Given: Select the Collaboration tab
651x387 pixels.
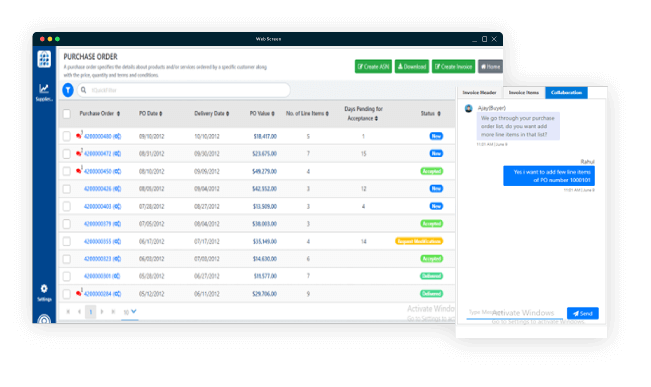Looking at the screenshot, I should (566, 93).
